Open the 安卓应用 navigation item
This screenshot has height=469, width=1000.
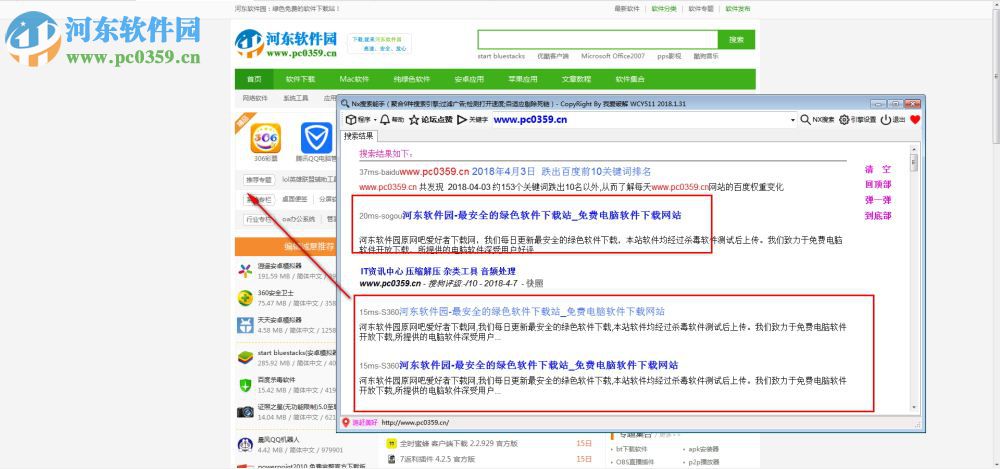pyautogui.click(x=469, y=80)
